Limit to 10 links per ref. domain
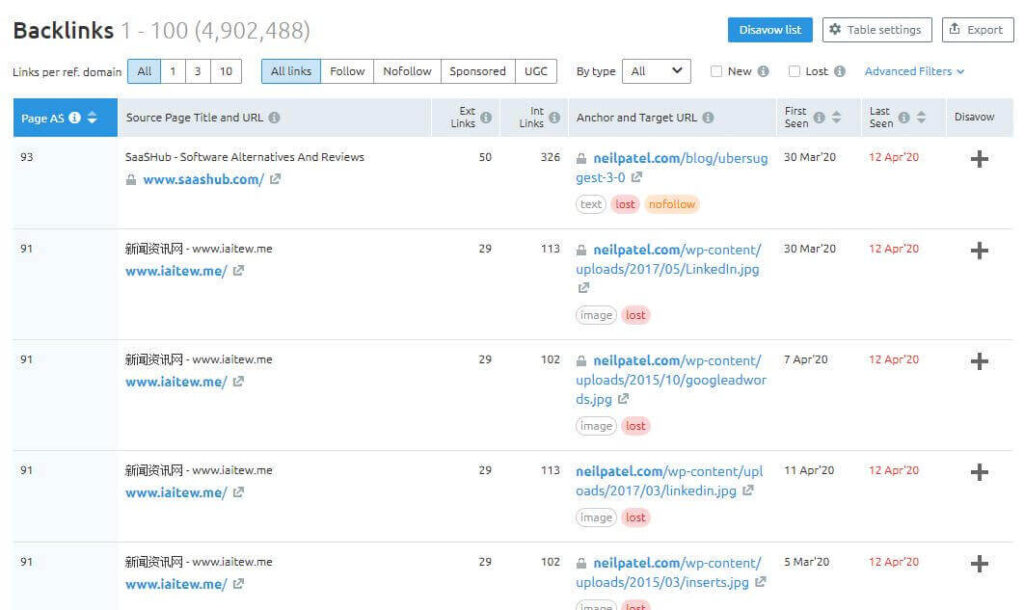Image resolution: width=1024 pixels, height=610 pixels. tap(226, 71)
